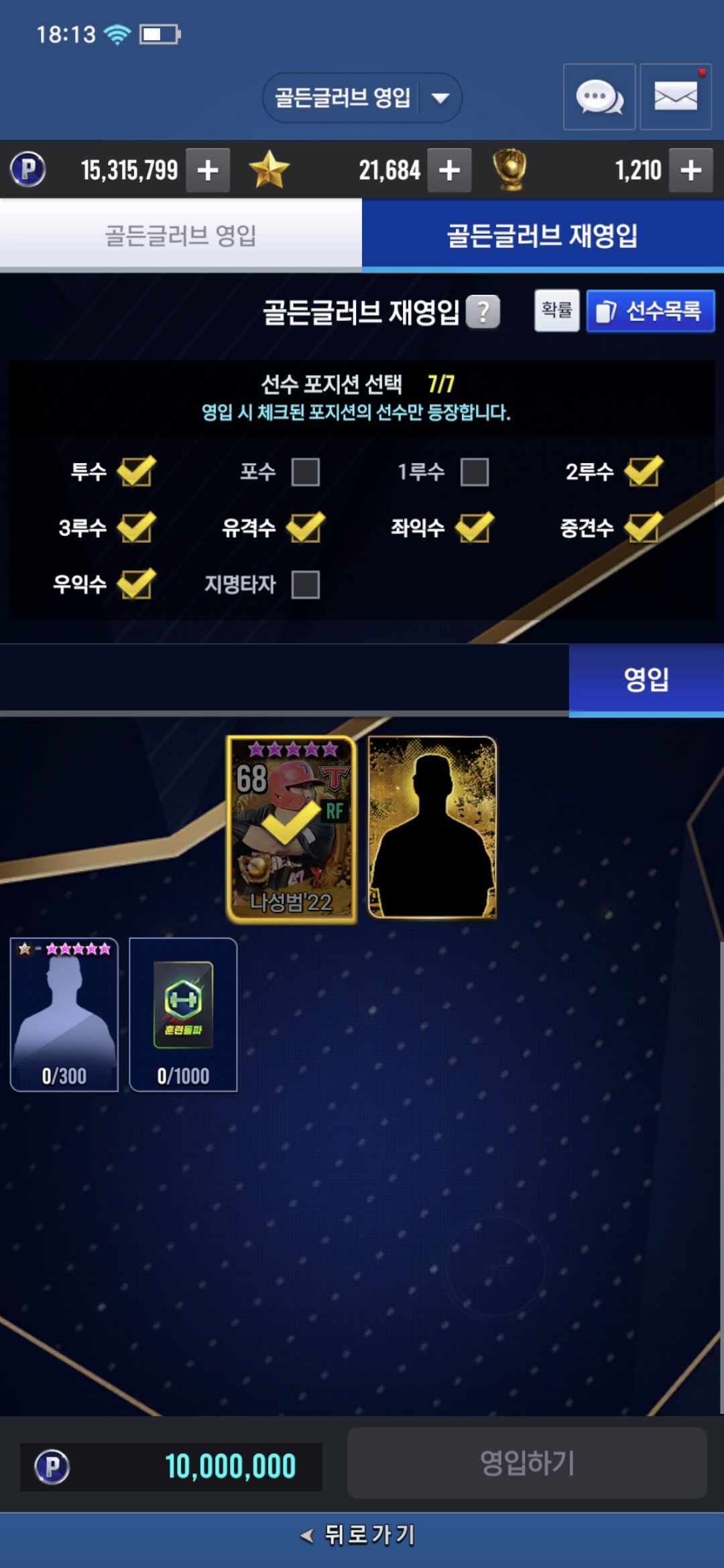Image resolution: width=724 pixels, height=1568 pixels.
Task: Select the 영입 sub-tab
Action: click(x=646, y=679)
